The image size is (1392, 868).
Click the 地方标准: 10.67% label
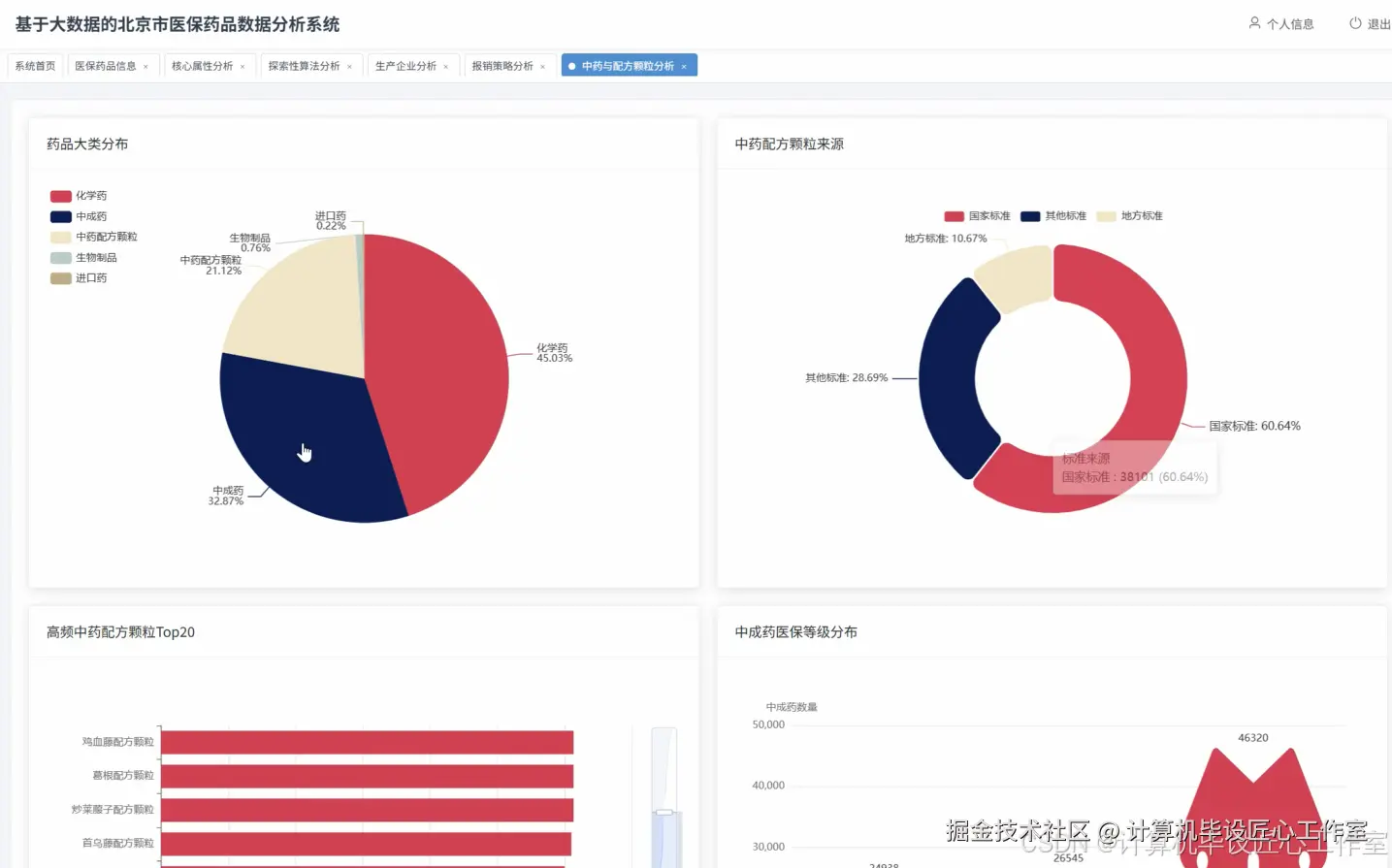click(946, 239)
